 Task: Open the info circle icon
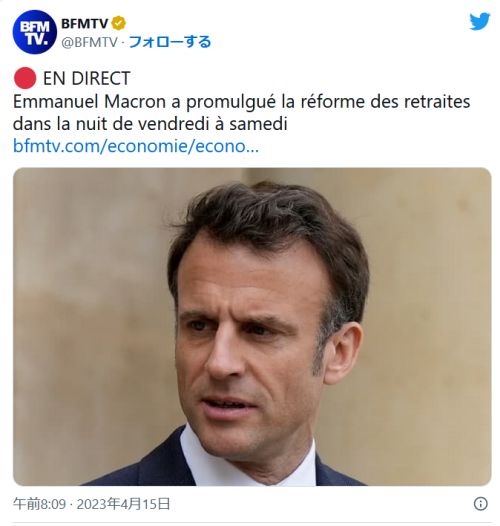tap(481, 504)
